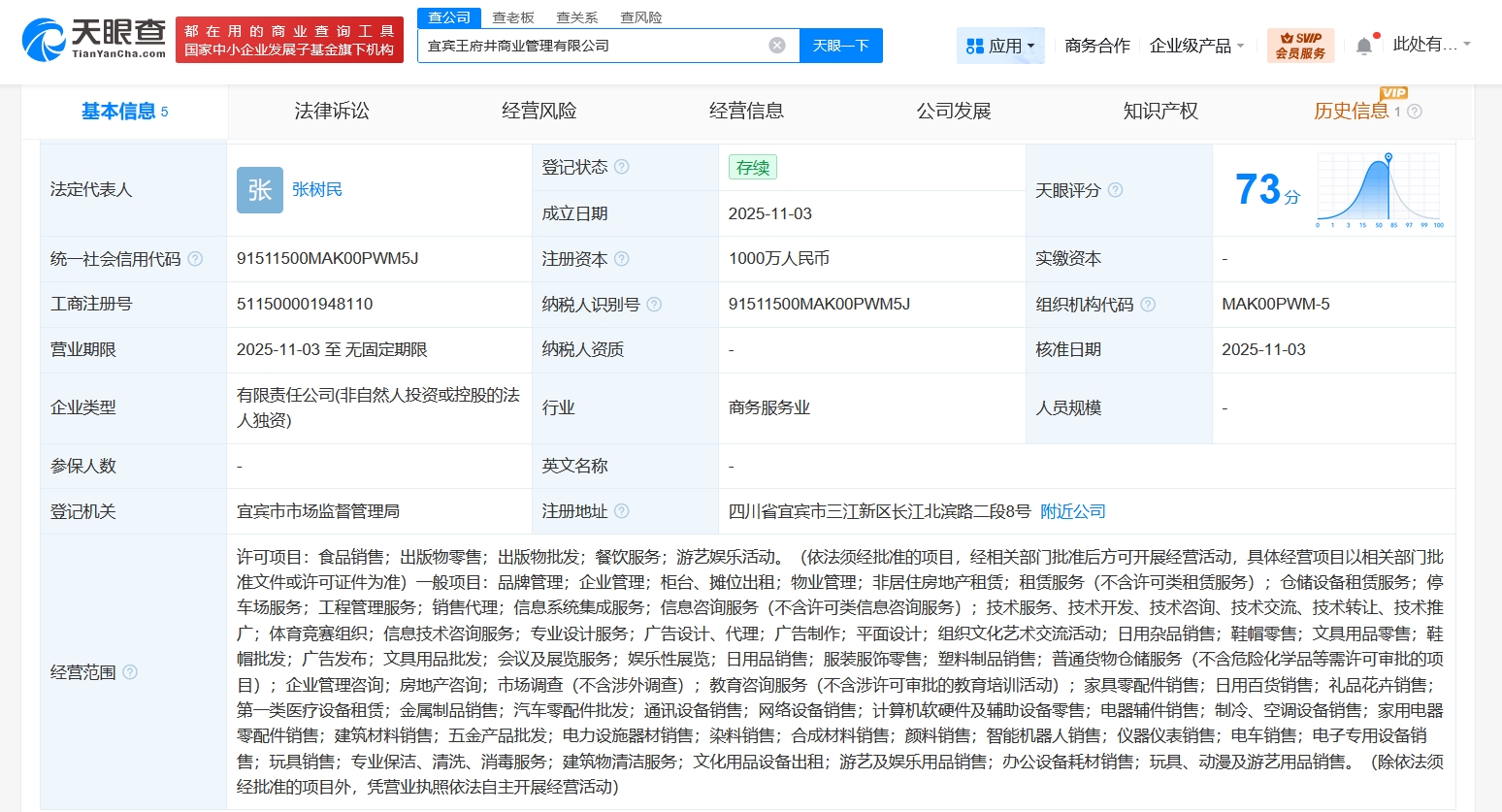The image size is (1502, 812).
Task: Click the 附近公司 link
Action: tap(1072, 511)
